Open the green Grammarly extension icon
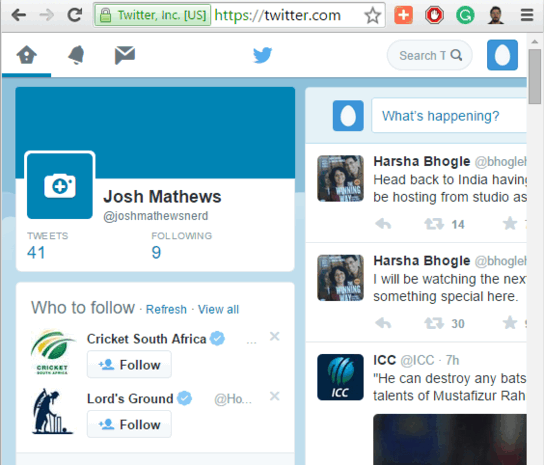The height and width of the screenshot is (465, 544). pyautogui.click(x=465, y=15)
